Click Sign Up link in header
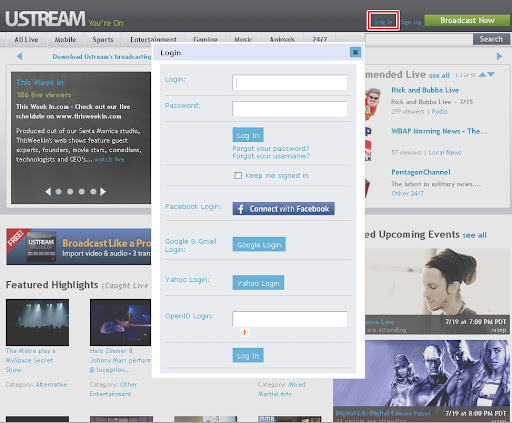The image size is (512, 423). 411,22
